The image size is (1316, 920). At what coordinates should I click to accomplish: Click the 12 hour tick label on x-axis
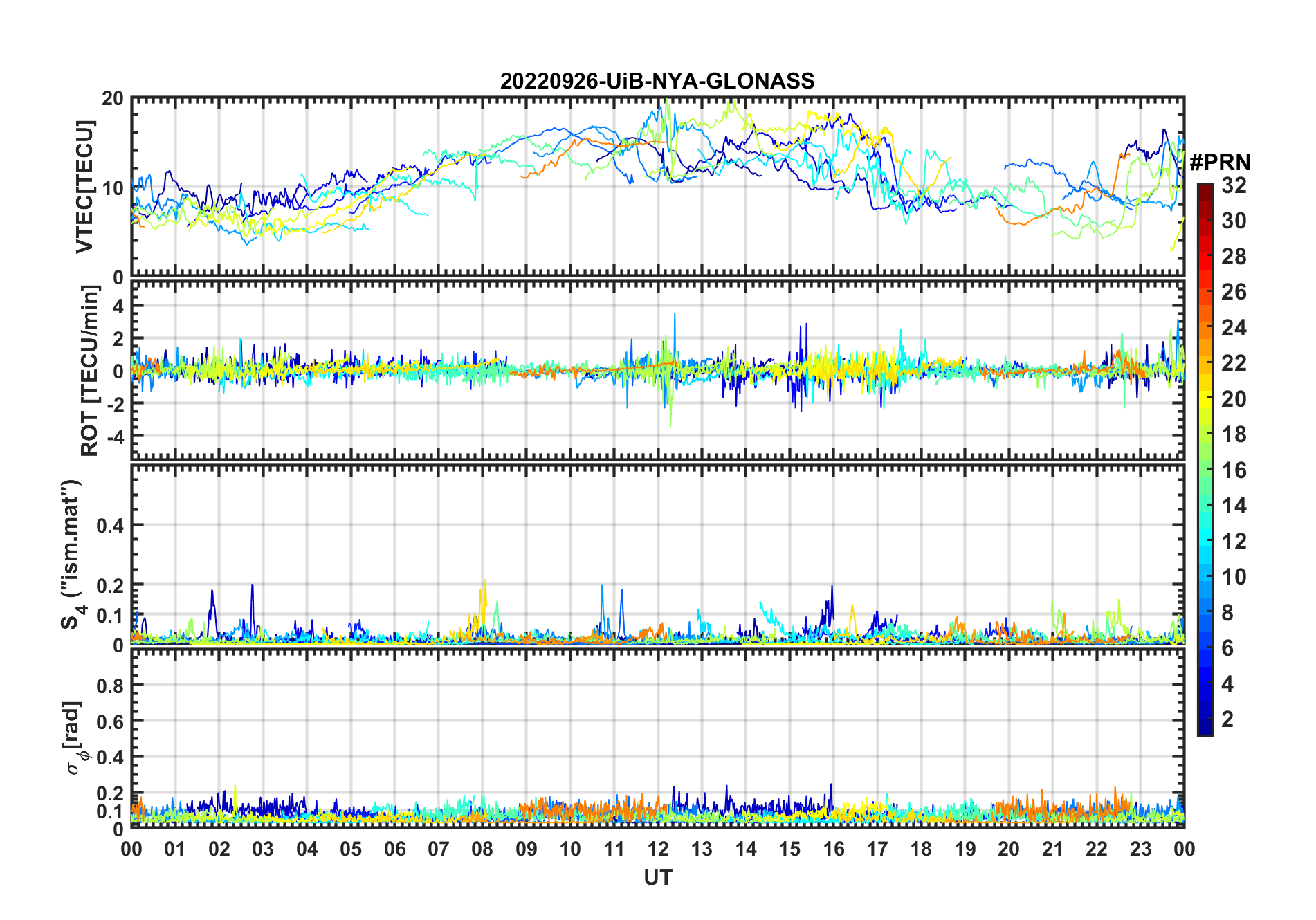click(x=658, y=849)
